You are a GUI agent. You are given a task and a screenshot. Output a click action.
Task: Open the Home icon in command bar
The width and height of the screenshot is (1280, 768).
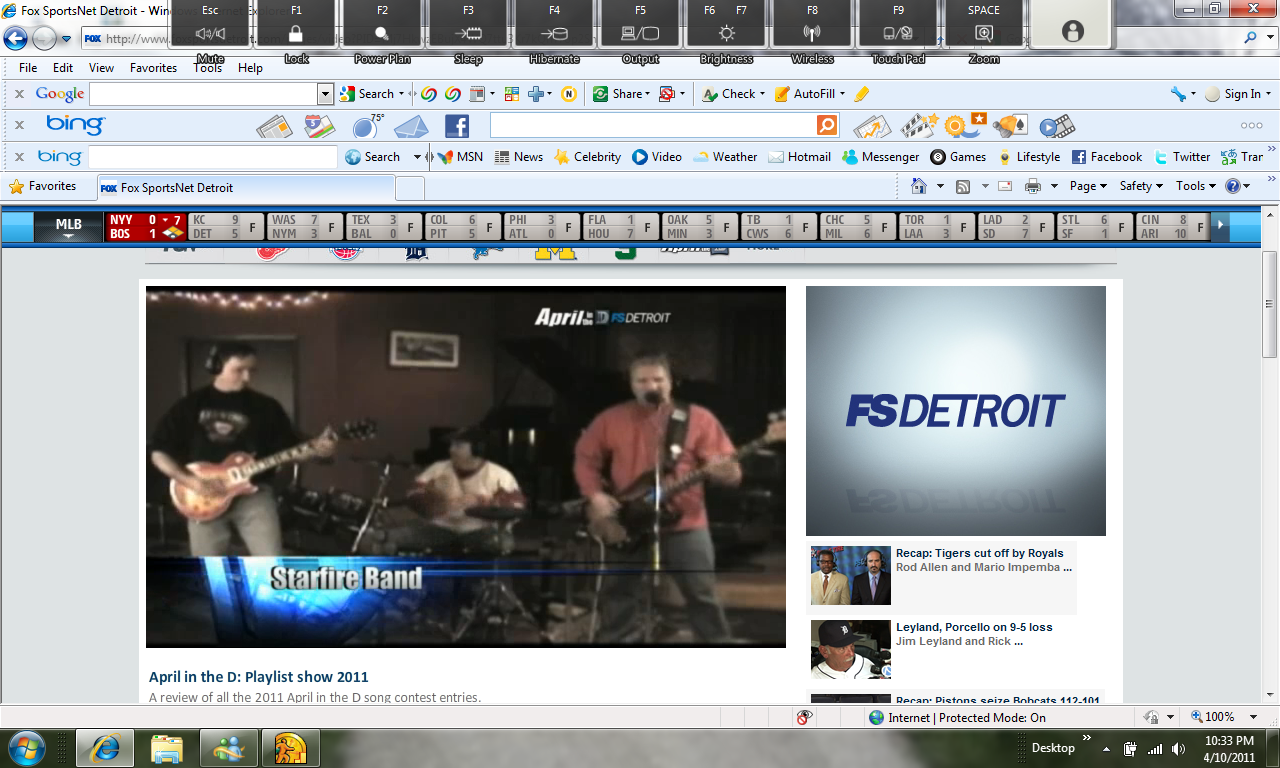point(919,186)
